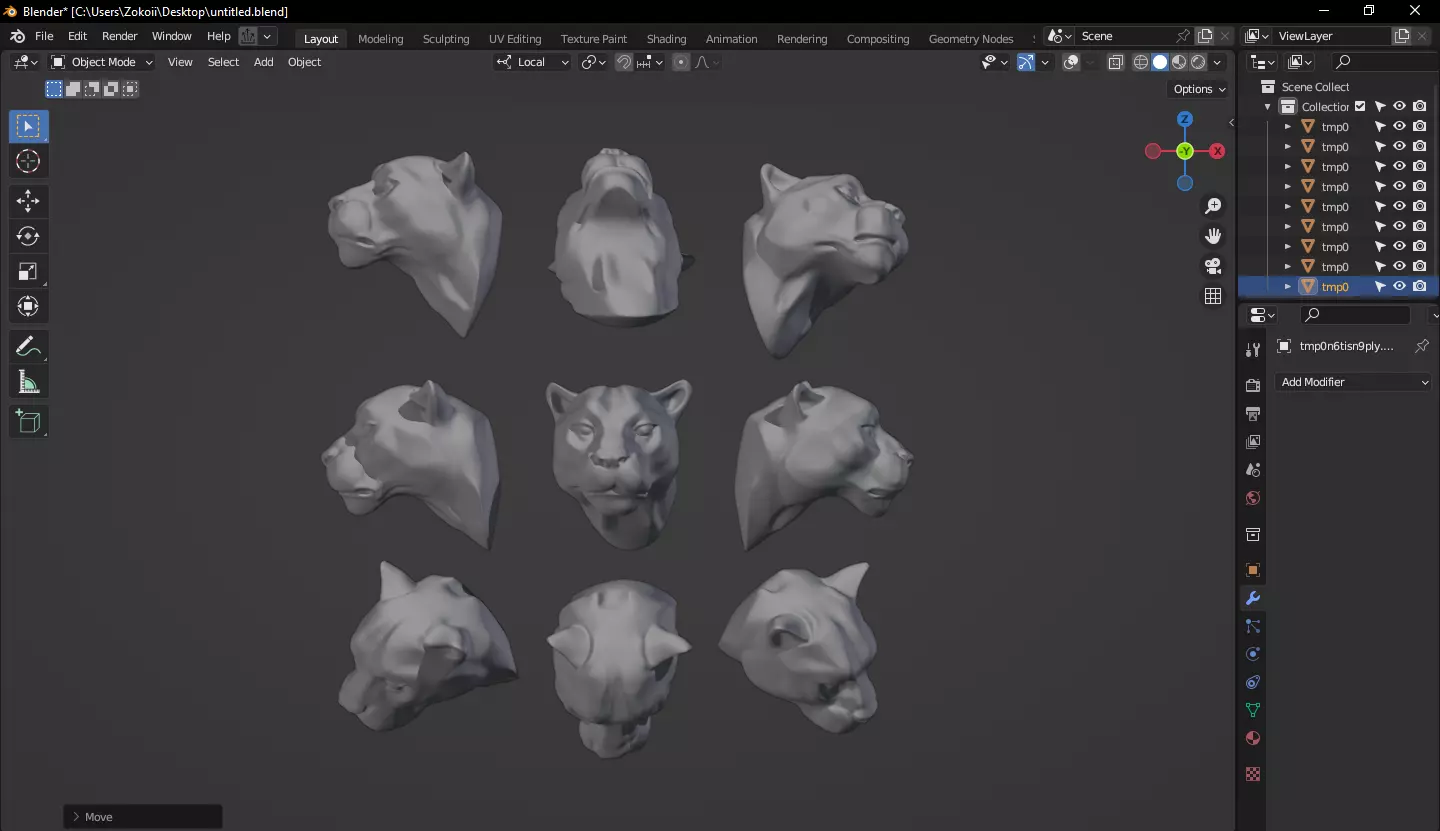Select the Cursor tool in the toolbar
Image resolution: width=1440 pixels, height=831 pixels.
tap(28, 161)
